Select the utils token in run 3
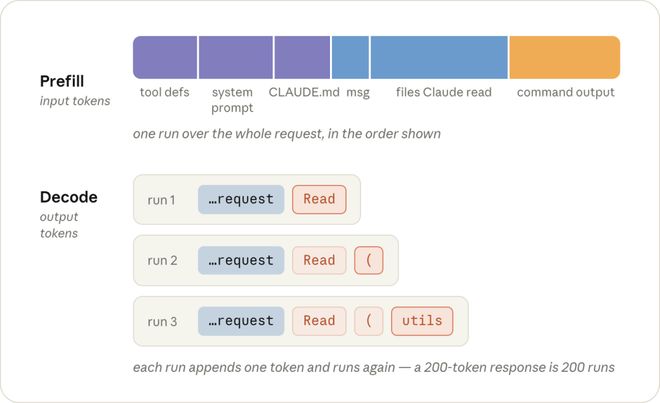The image size is (660, 403). [422, 321]
